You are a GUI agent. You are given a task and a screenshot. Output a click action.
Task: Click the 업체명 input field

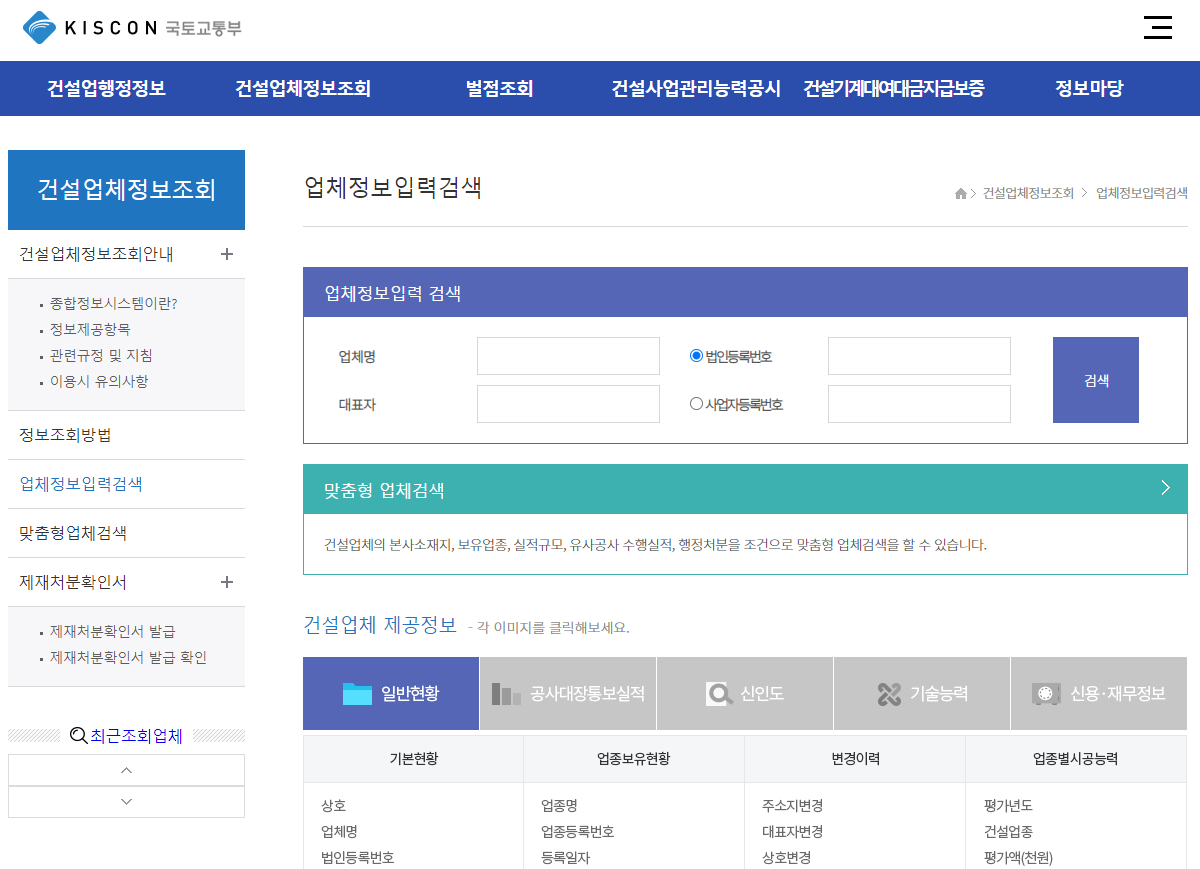pos(568,356)
